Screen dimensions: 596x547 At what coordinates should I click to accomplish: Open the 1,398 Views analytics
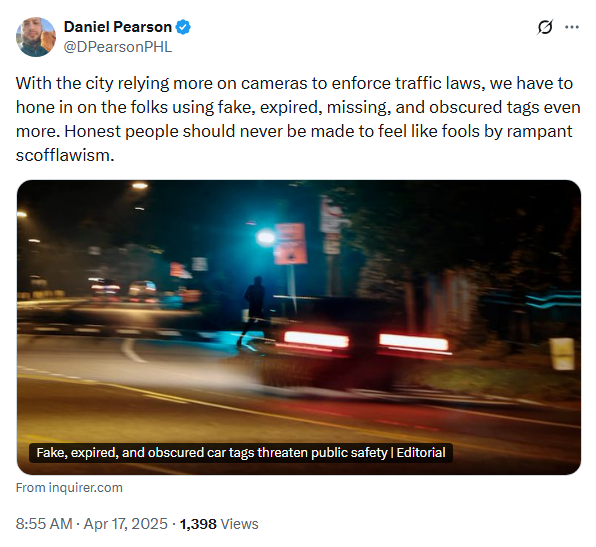point(219,524)
